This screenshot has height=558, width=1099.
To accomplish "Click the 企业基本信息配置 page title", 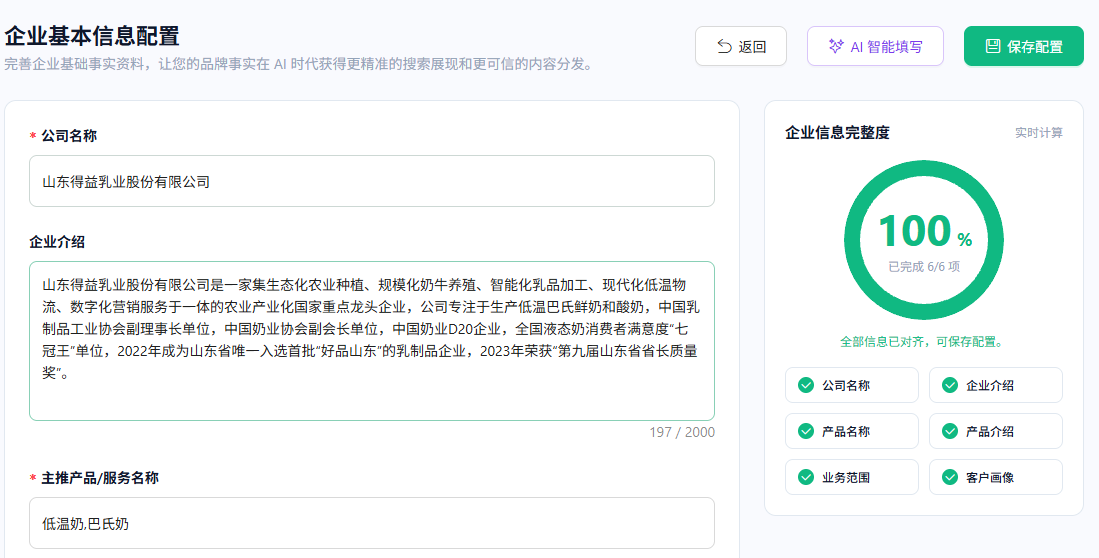I will [x=92, y=36].
